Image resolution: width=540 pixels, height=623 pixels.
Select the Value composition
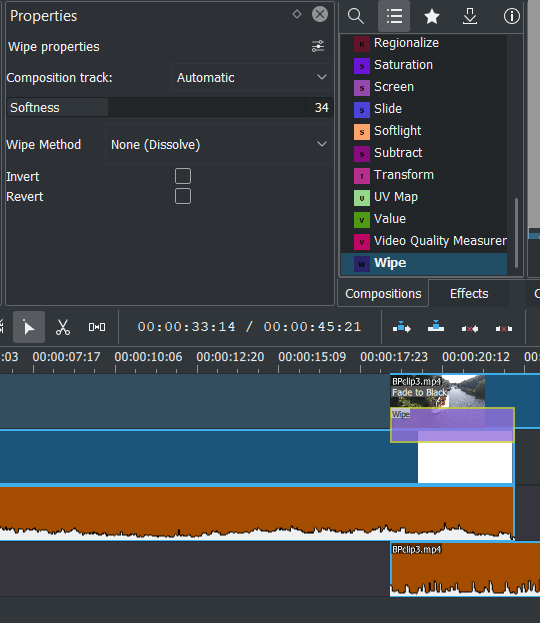pos(424,219)
